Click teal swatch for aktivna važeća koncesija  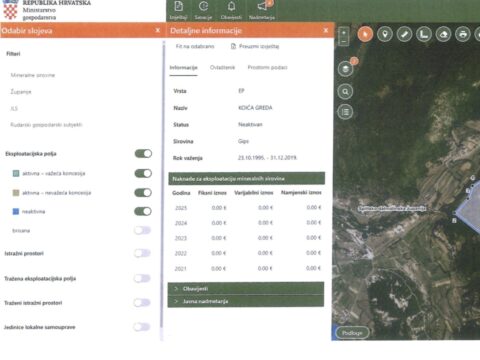click(16, 173)
